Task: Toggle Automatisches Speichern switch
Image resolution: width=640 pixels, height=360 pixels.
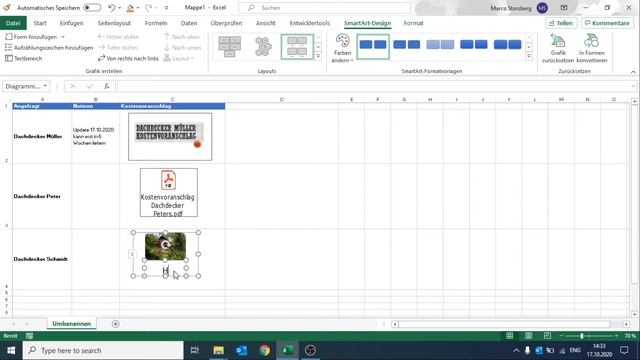Action: tap(92, 8)
